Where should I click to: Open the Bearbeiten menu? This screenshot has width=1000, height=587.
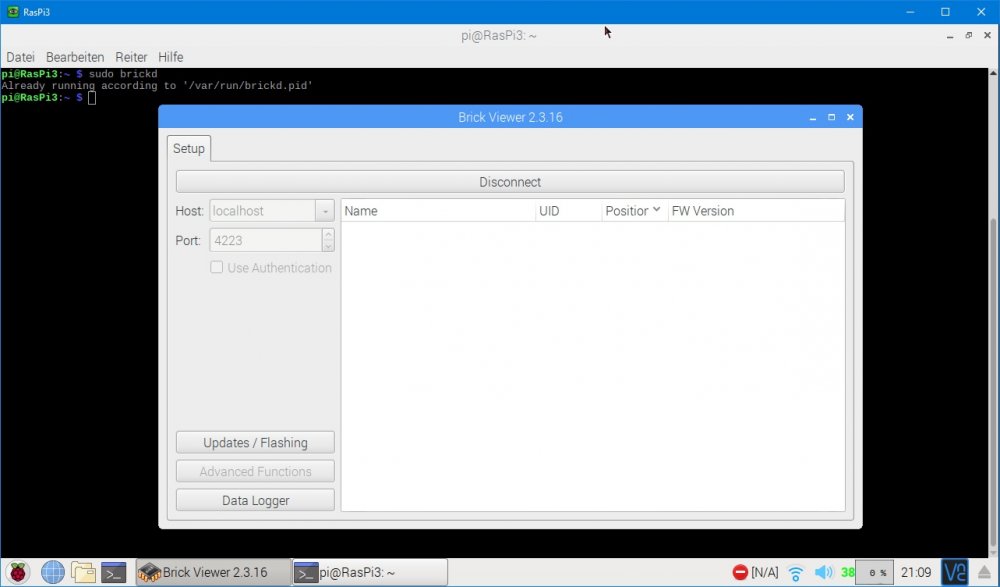(x=75, y=57)
